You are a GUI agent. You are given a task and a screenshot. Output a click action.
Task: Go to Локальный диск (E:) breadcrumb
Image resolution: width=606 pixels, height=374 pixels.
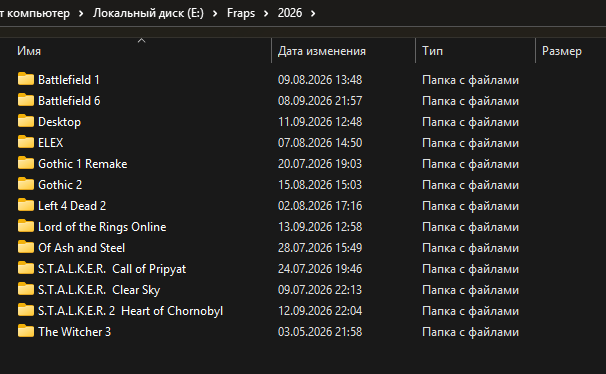[148, 13]
